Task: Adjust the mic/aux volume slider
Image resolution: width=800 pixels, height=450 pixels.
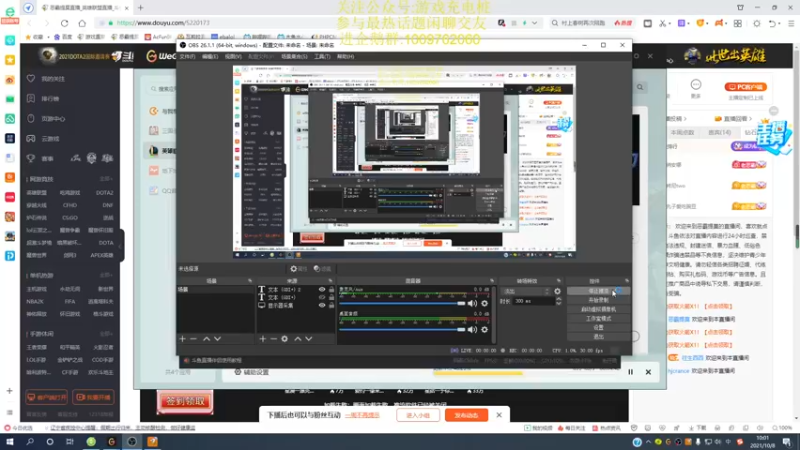Action: point(402,304)
